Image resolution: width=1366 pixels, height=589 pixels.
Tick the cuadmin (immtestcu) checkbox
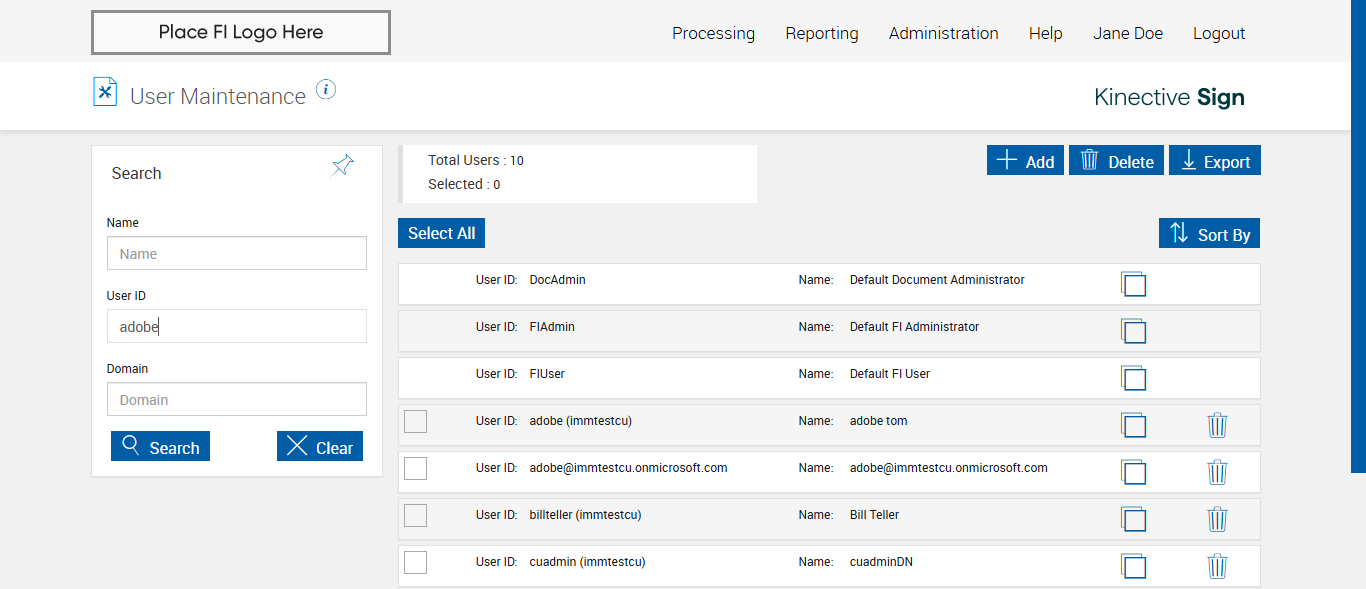[x=415, y=562]
